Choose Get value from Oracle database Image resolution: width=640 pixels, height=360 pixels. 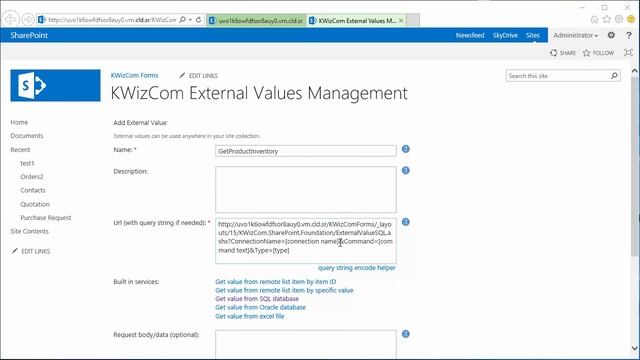260,307
